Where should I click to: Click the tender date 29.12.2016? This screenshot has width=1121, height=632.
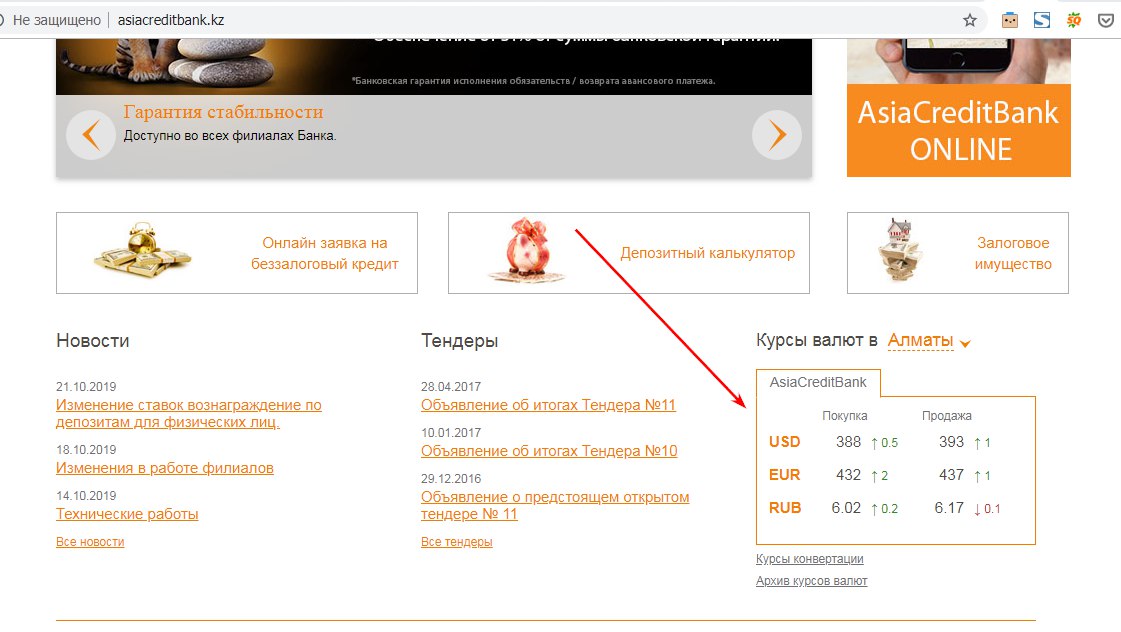coord(450,478)
